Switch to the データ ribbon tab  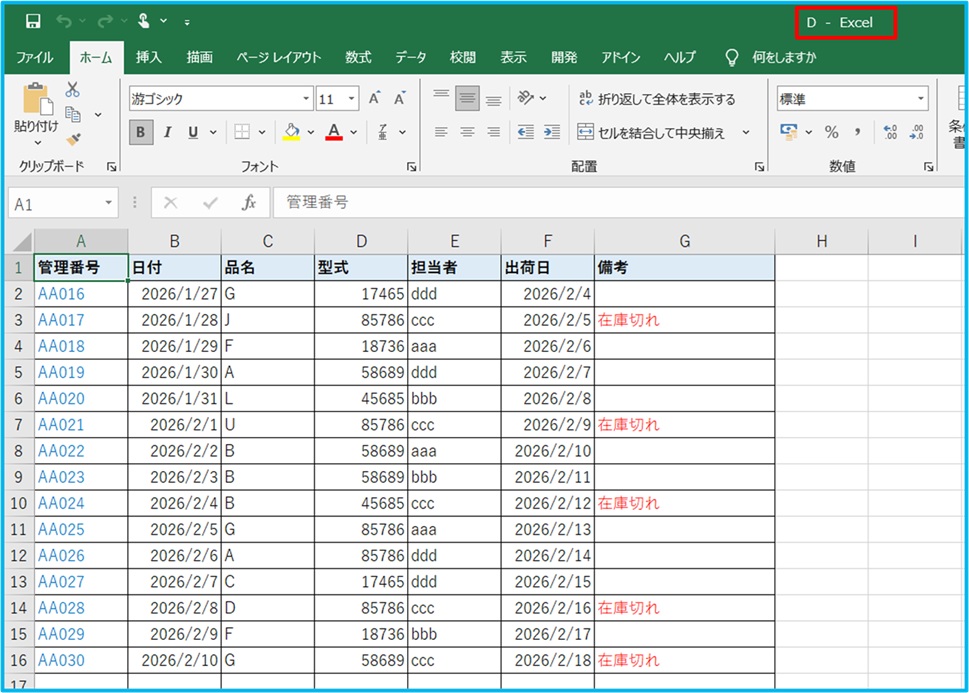410,57
